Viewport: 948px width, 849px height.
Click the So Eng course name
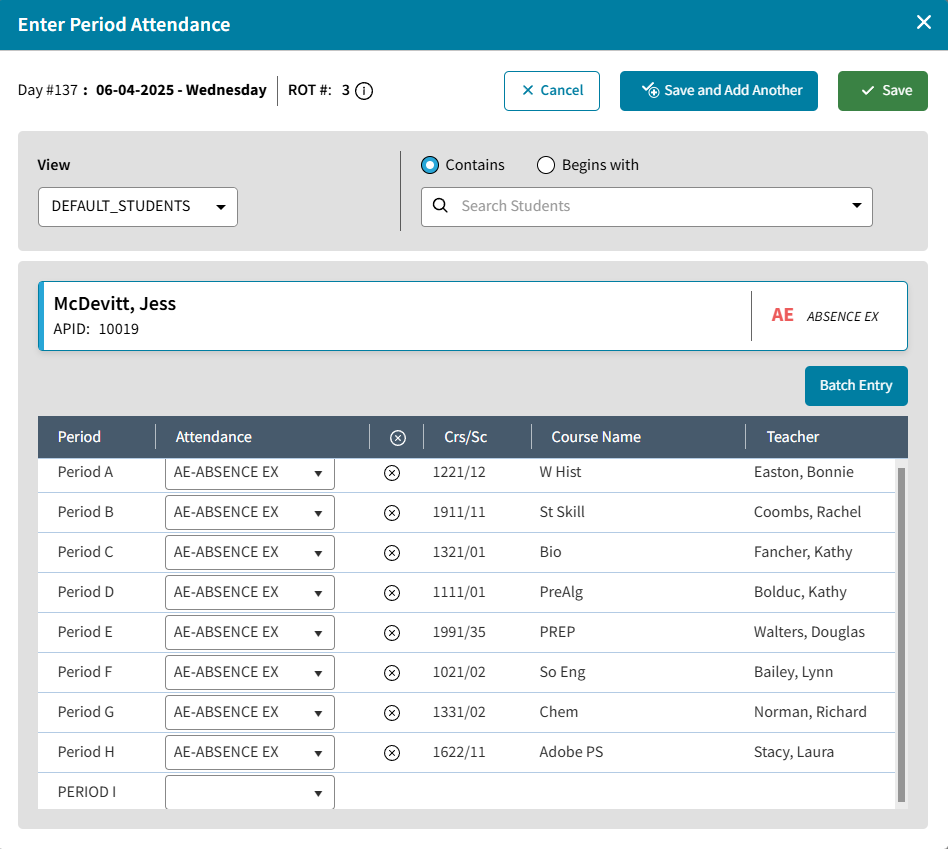tap(562, 672)
